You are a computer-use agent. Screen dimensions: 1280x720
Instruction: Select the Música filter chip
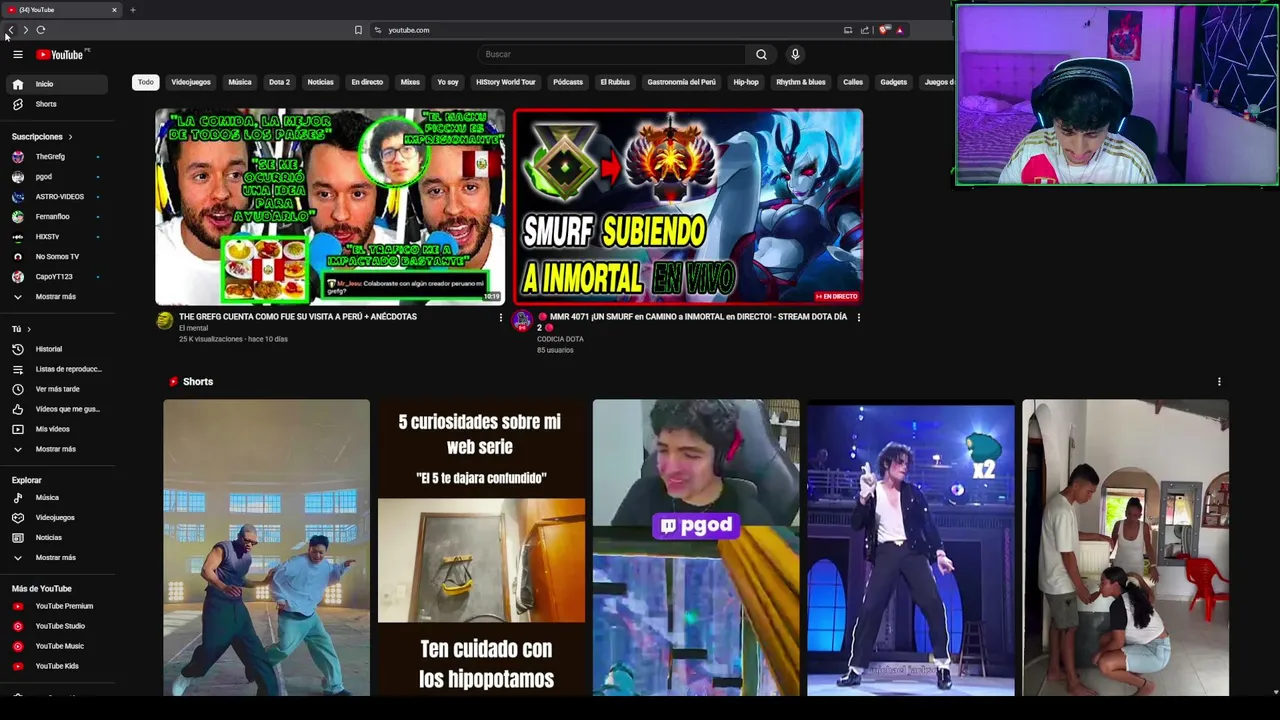[x=240, y=82]
